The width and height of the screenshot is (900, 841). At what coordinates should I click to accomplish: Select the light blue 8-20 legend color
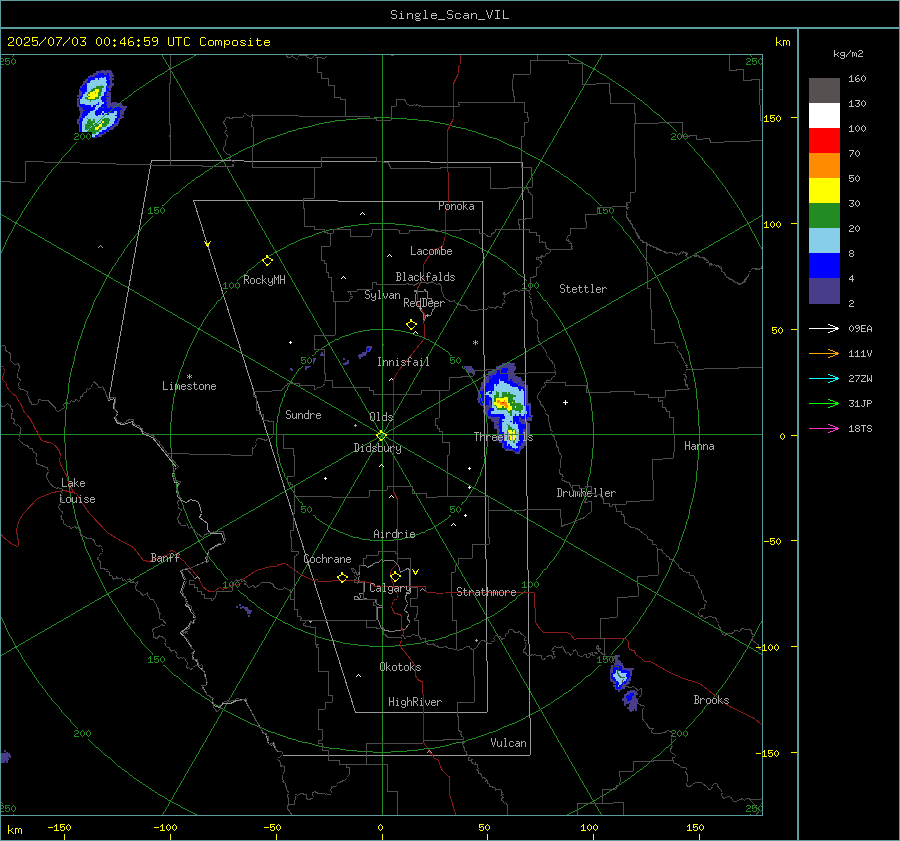coord(824,241)
